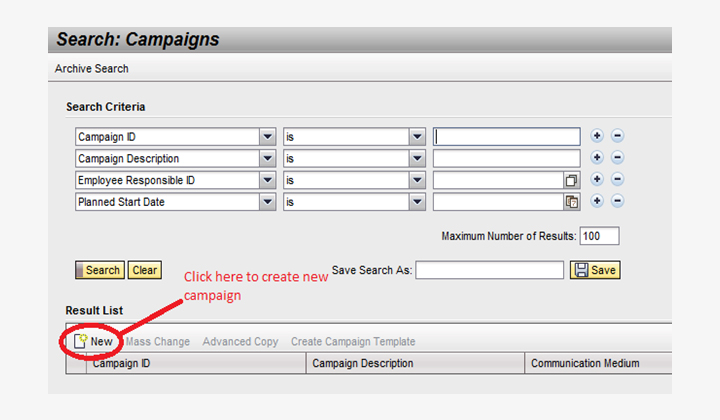Open operator dropdown for Employee Responsible ID
Viewport: 720px width, 420px height.
click(x=417, y=180)
